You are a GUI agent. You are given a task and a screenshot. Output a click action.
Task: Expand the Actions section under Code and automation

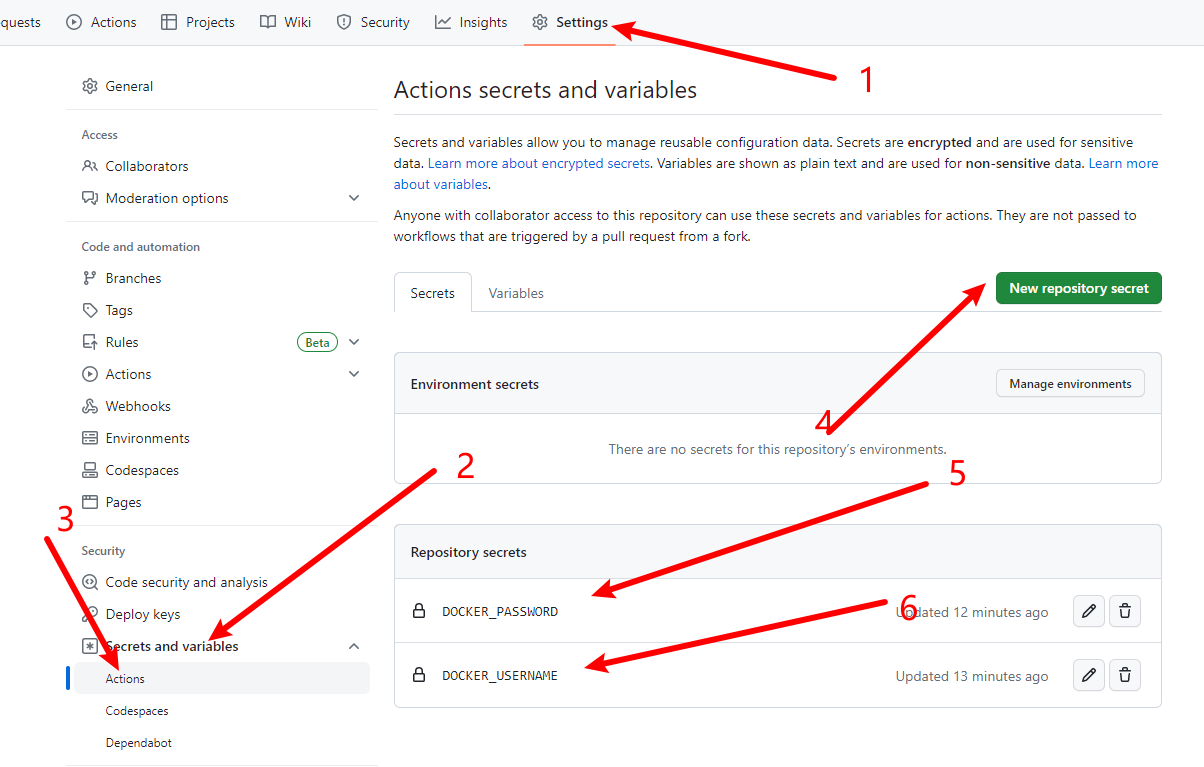[x=354, y=374]
